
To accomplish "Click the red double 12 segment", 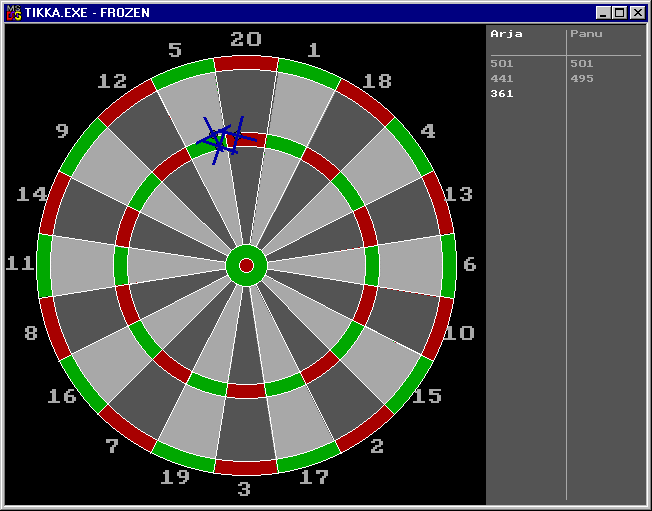I will [127, 102].
